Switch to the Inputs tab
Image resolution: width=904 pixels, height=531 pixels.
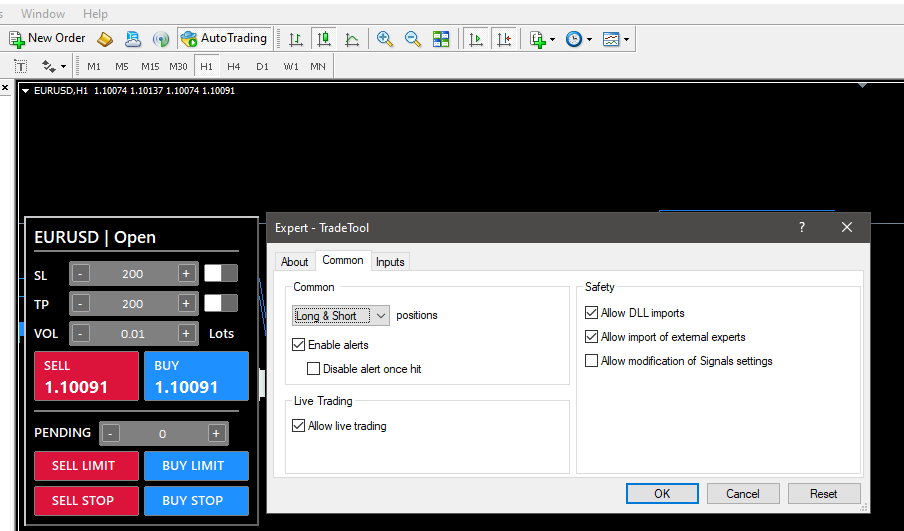[390, 262]
